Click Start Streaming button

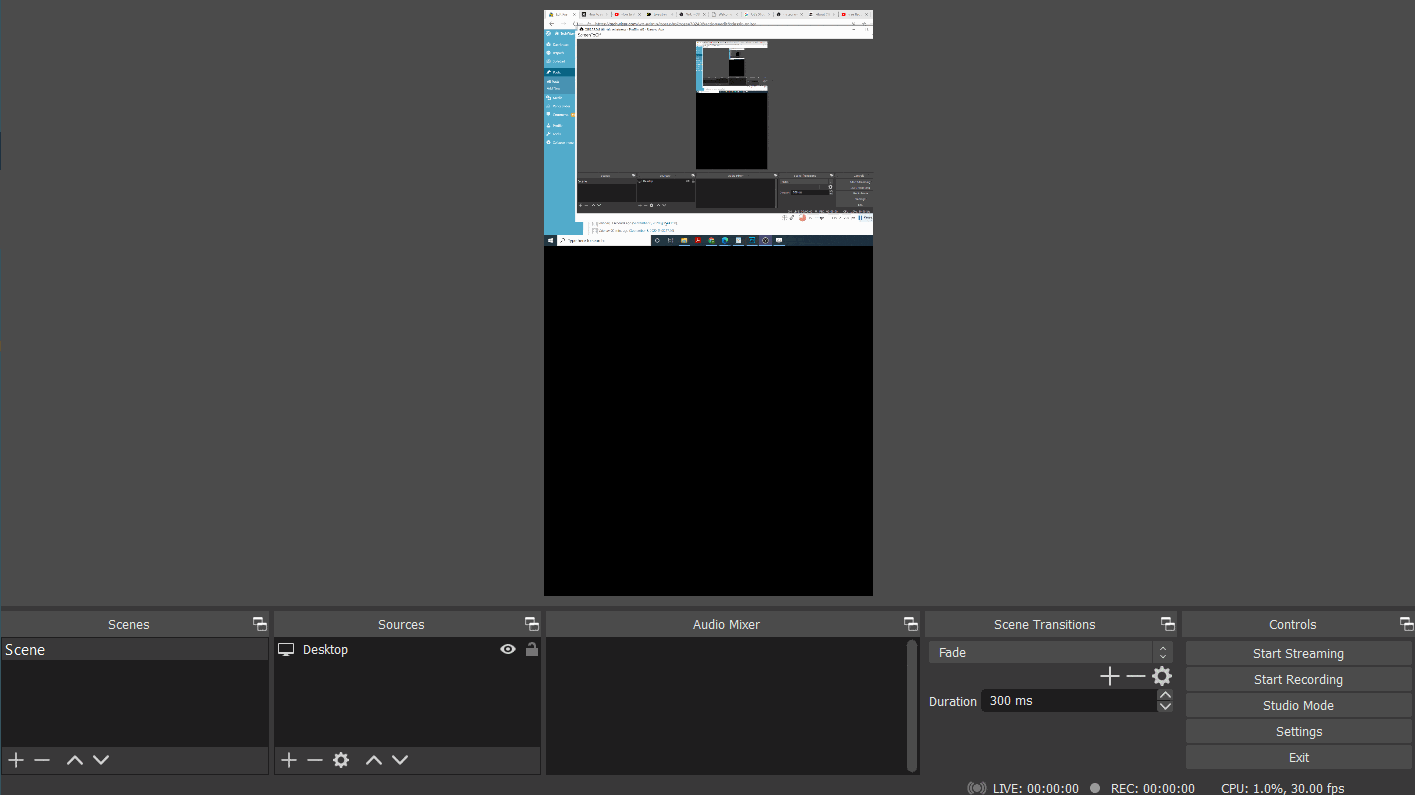(x=1298, y=653)
